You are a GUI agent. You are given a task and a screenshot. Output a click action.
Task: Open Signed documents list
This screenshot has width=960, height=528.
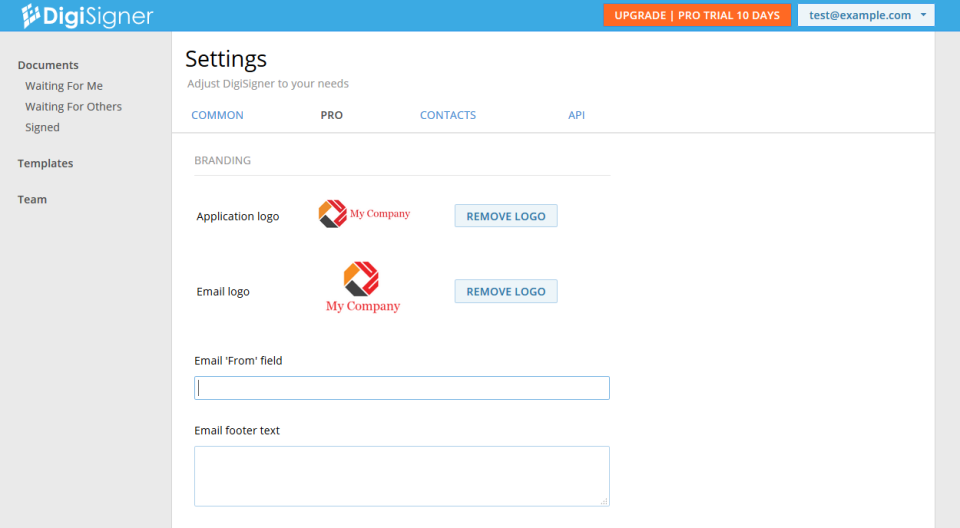tap(42, 127)
